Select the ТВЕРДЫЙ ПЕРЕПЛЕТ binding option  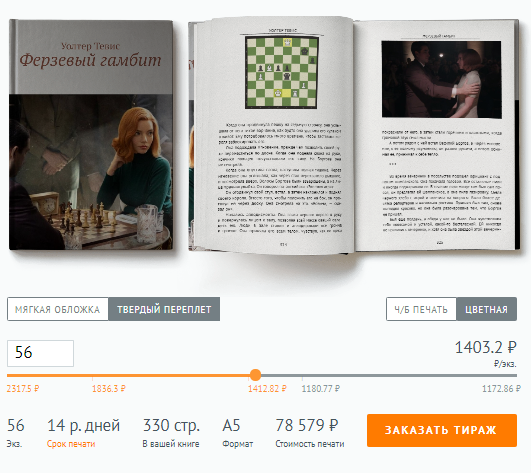(x=164, y=309)
